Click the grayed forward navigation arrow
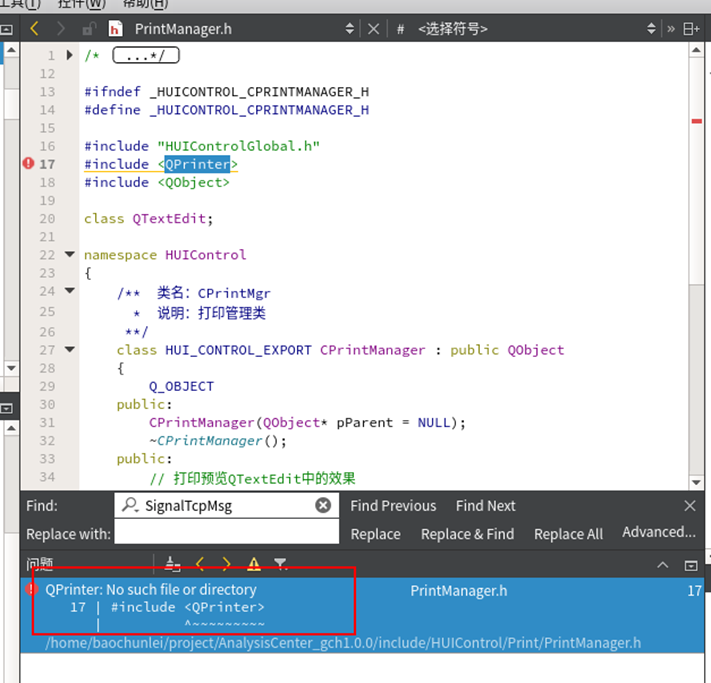The width and height of the screenshot is (711, 683). 60,29
